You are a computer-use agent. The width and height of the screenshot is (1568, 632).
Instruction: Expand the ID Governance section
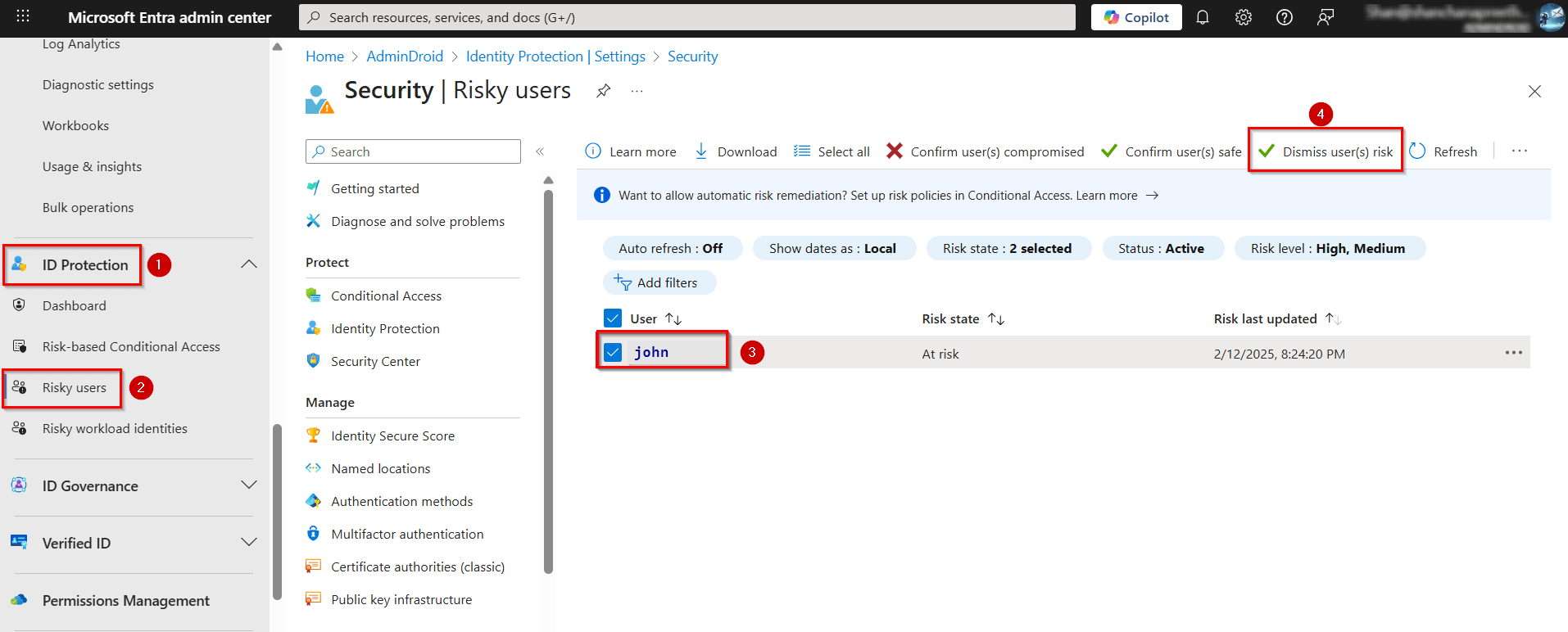coord(249,485)
